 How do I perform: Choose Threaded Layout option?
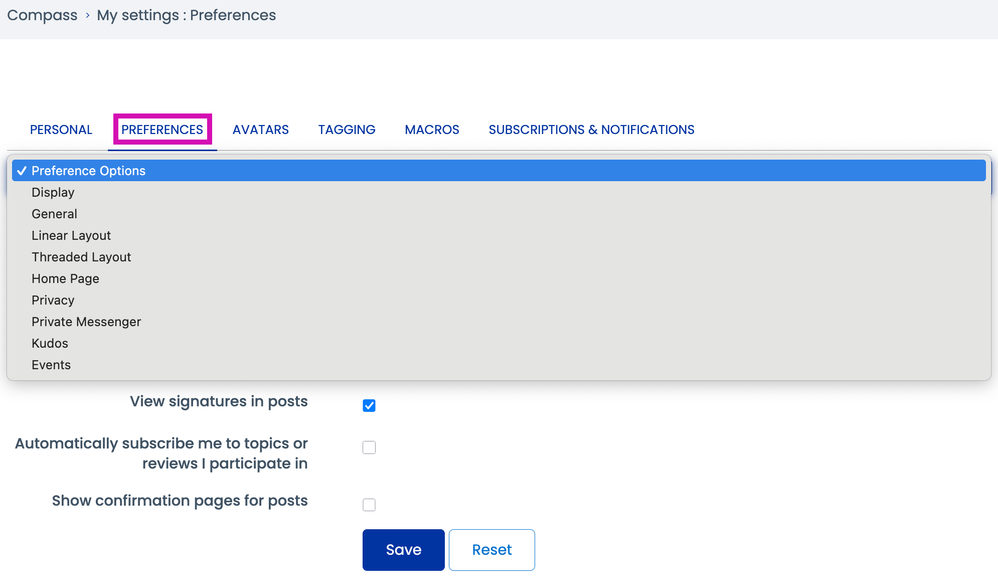point(81,257)
